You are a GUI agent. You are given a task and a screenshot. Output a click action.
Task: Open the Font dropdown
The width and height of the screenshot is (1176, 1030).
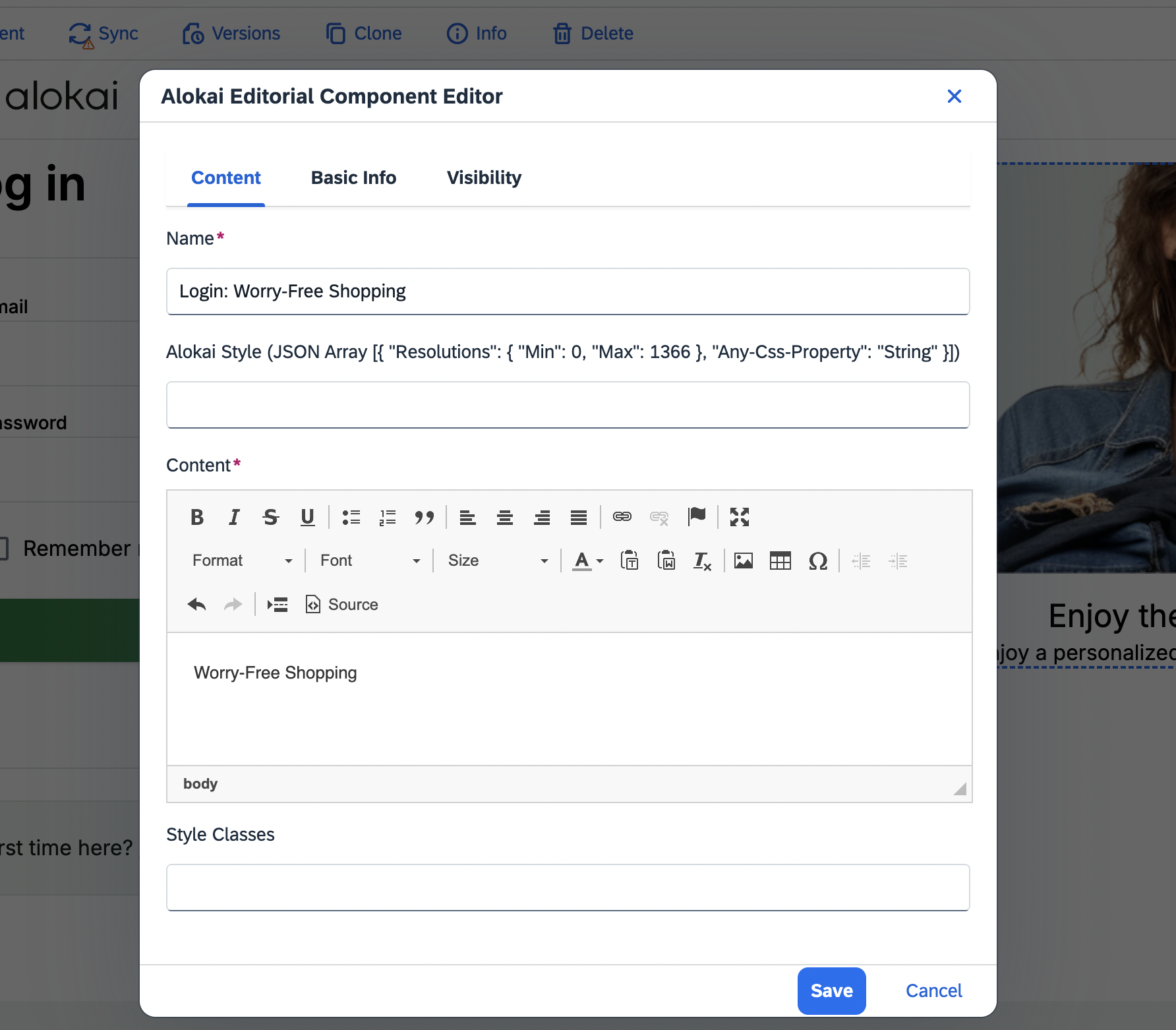[x=370, y=560]
